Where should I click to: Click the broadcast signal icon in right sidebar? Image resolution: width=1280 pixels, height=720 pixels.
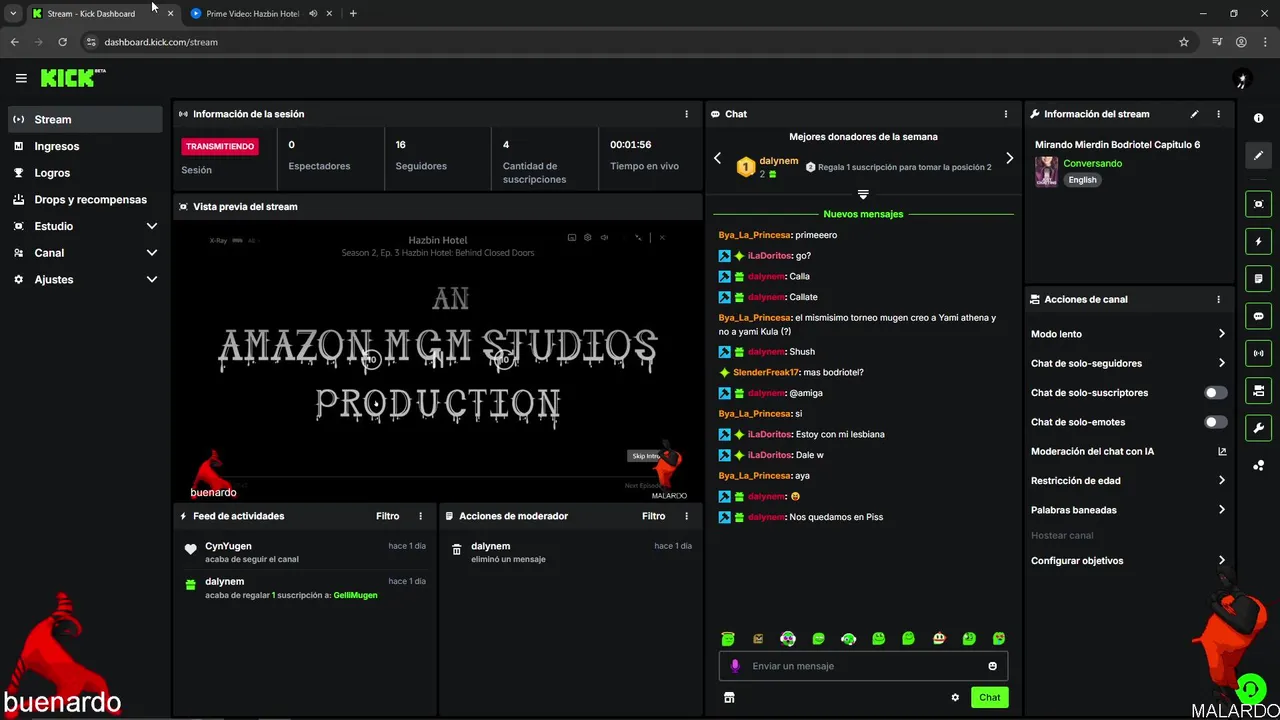click(1258, 353)
